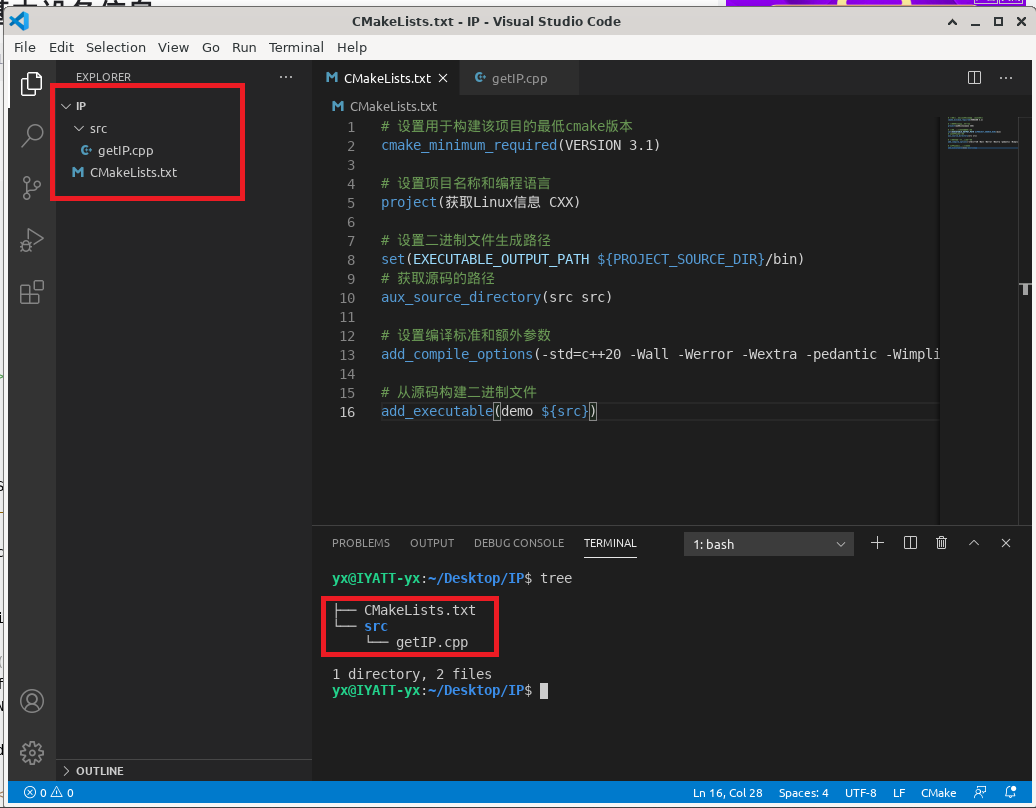Open the Manage gear settings icon
Screen dimensions: 1036x808
tap(31, 753)
